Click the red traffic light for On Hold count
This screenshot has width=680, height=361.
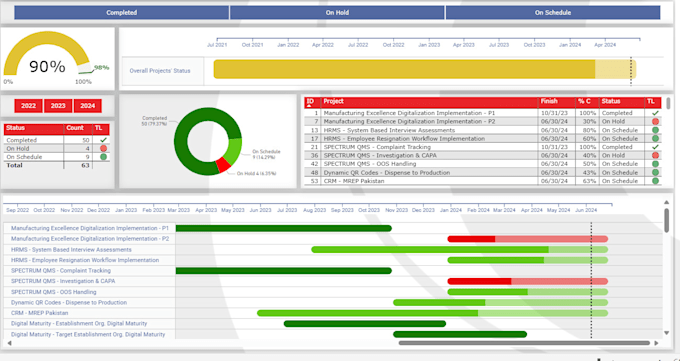(x=103, y=148)
